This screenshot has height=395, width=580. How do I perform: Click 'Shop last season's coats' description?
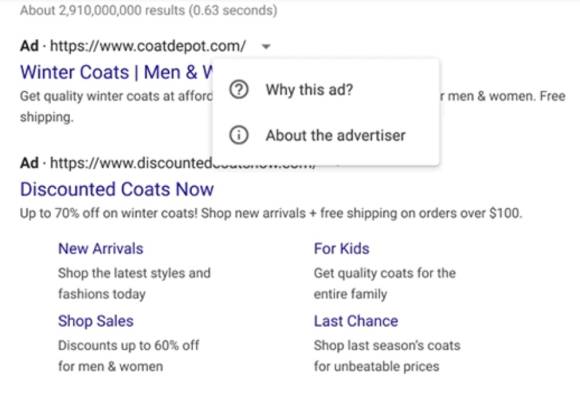(387, 356)
